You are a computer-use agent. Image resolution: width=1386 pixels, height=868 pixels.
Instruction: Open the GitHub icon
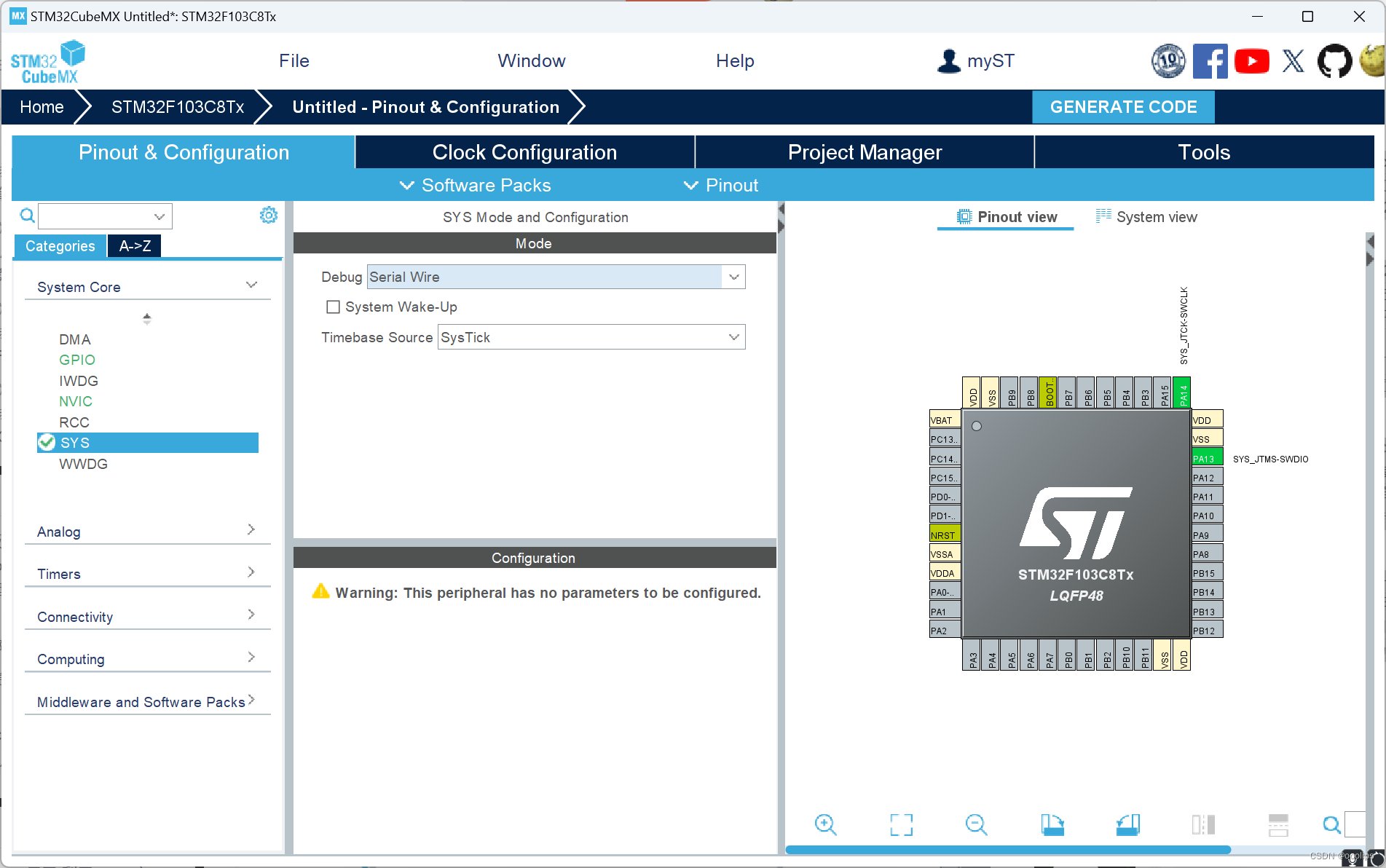1334,61
